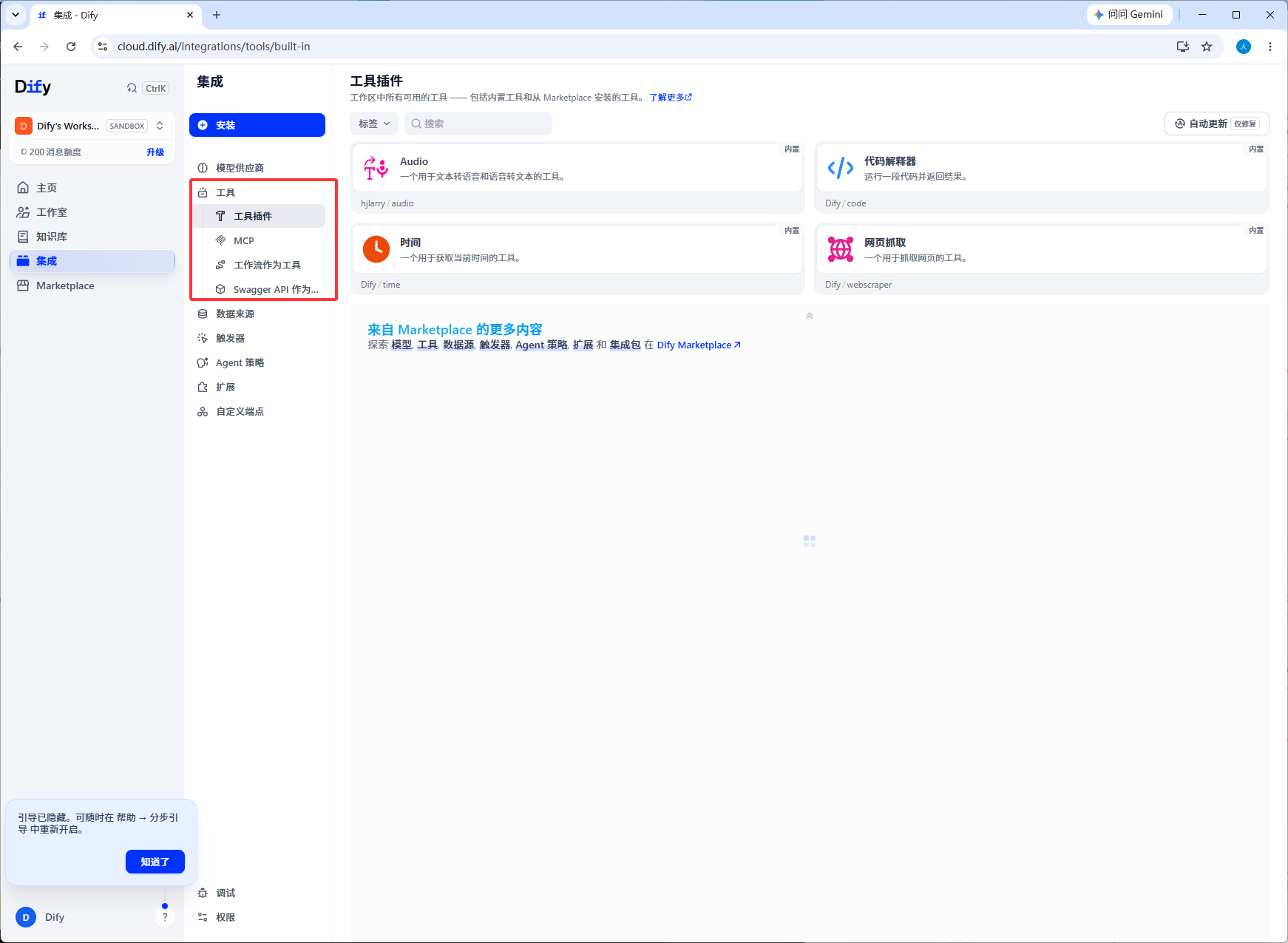This screenshot has height=943, width=1288.
Task: Click the browser forward arrow
Action: tap(44, 47)
